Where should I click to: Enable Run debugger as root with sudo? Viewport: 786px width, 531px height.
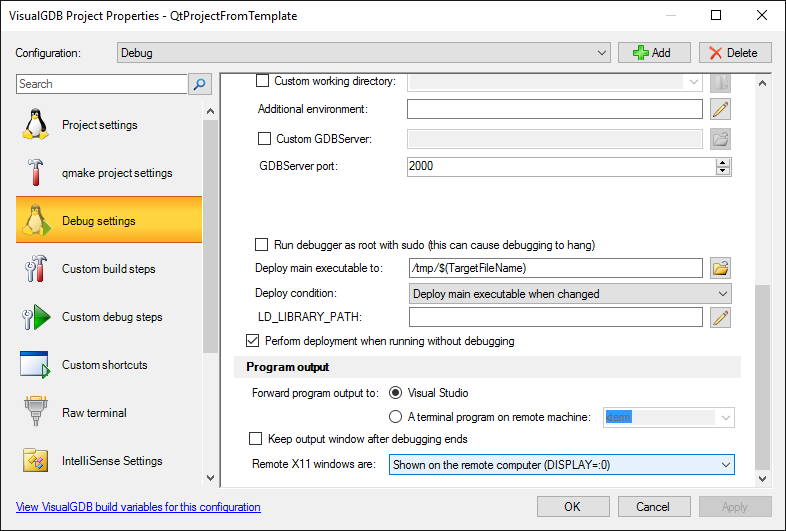tap(261, 245)
